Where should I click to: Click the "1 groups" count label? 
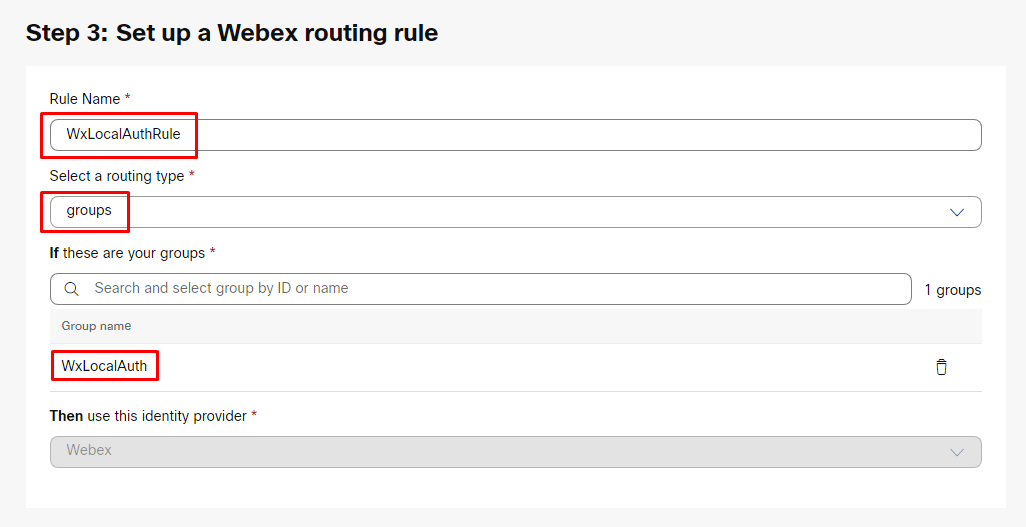(952, 290)
